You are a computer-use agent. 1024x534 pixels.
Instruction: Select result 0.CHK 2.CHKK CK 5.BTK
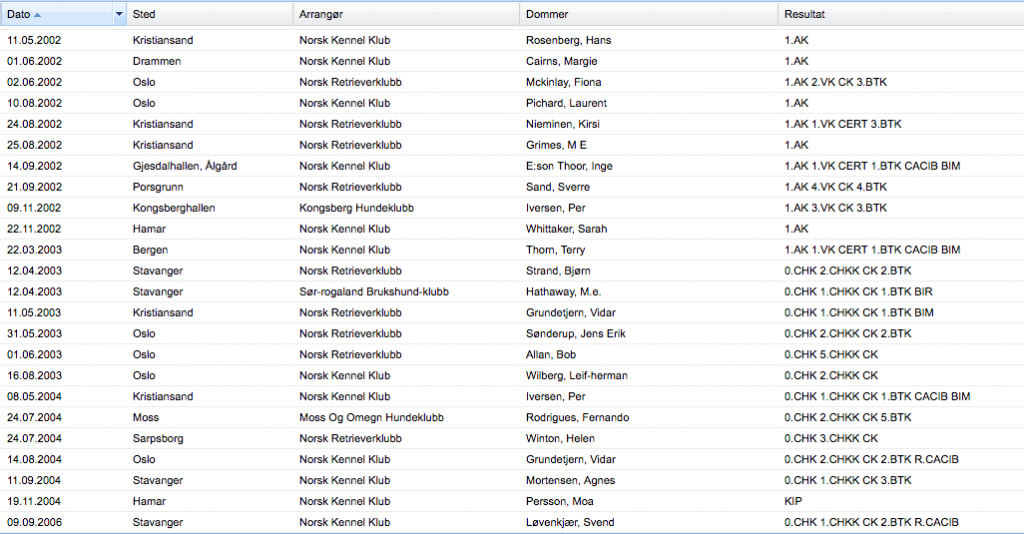pos(848,417)
